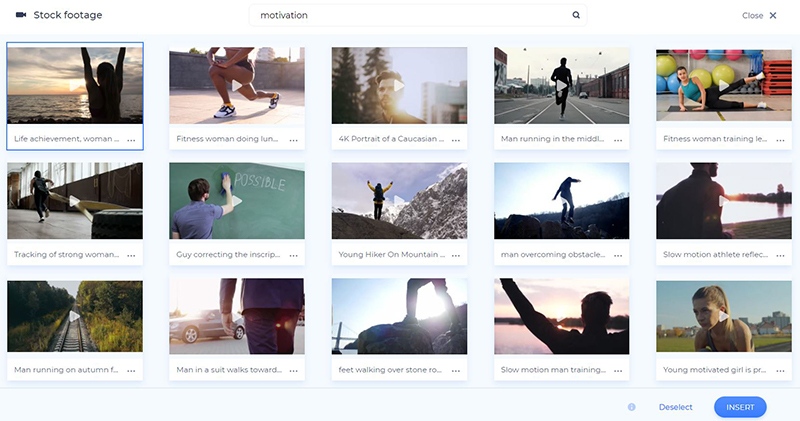Play the Young Hiker On Mountain clip
Image resolution: width=800 pixels, height=421 pixels.
[x=399, y=201]
